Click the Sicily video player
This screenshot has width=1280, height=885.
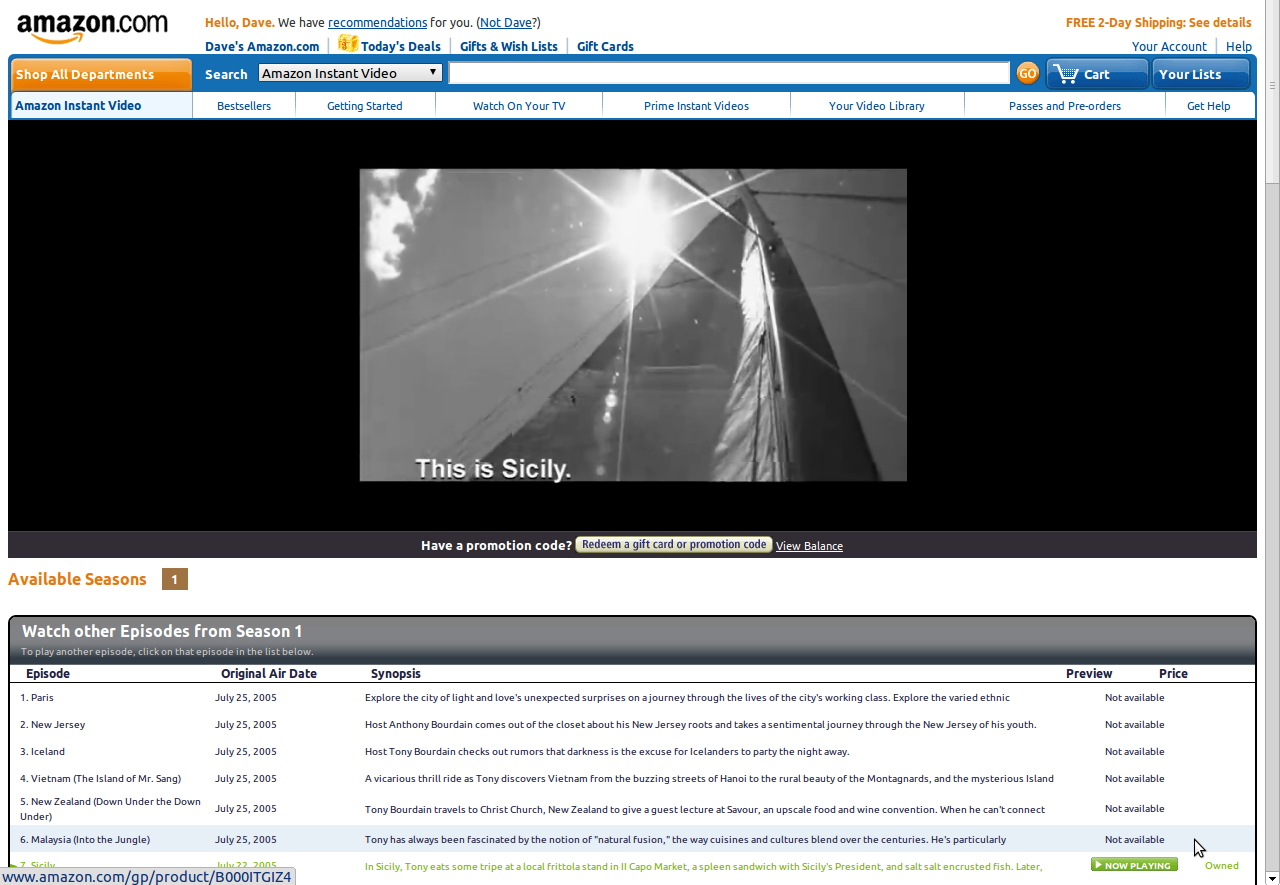[633, 325]
